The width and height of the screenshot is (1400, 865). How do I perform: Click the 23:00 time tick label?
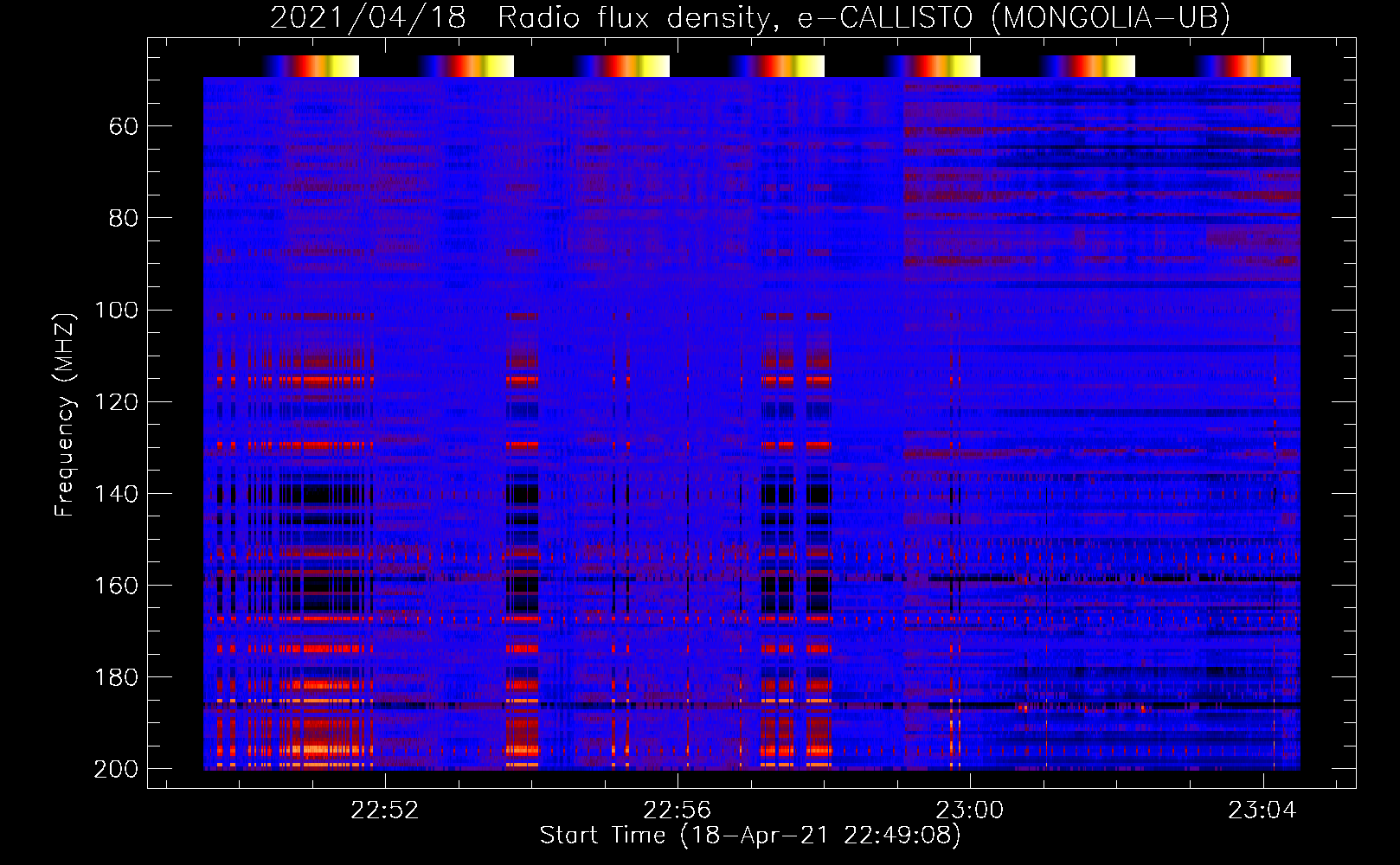(x=970, y=811)
